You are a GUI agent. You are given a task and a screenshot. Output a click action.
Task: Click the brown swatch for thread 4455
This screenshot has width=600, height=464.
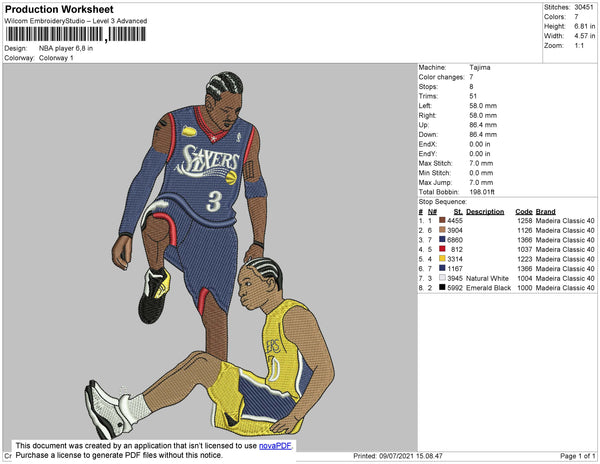(442, 221)
